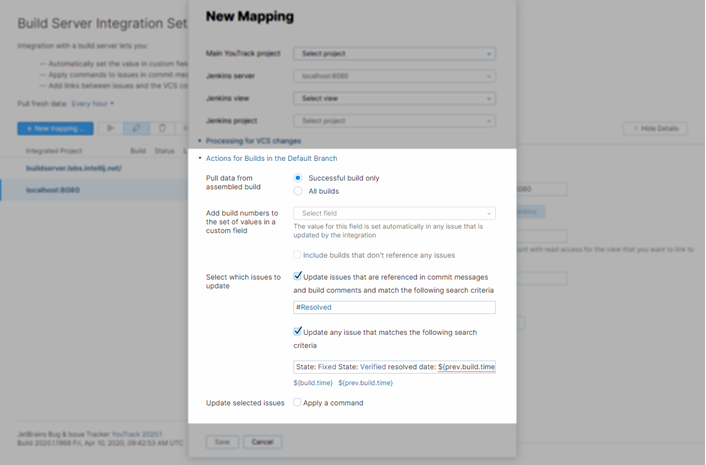Click the delete trash icon
This screenshot has height=465, width=706.
coord(162,129)
